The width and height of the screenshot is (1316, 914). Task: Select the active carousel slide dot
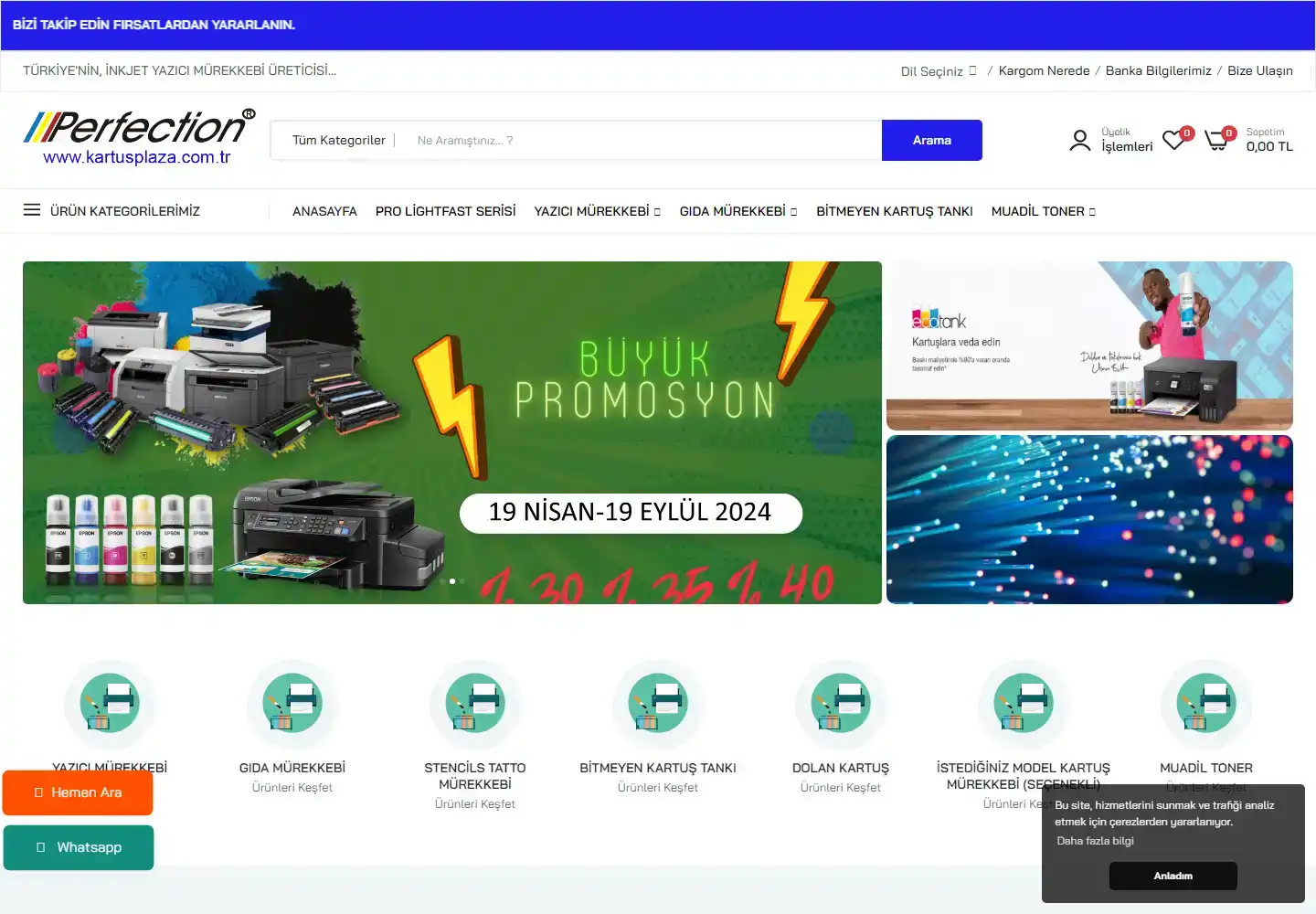point(452,581)
